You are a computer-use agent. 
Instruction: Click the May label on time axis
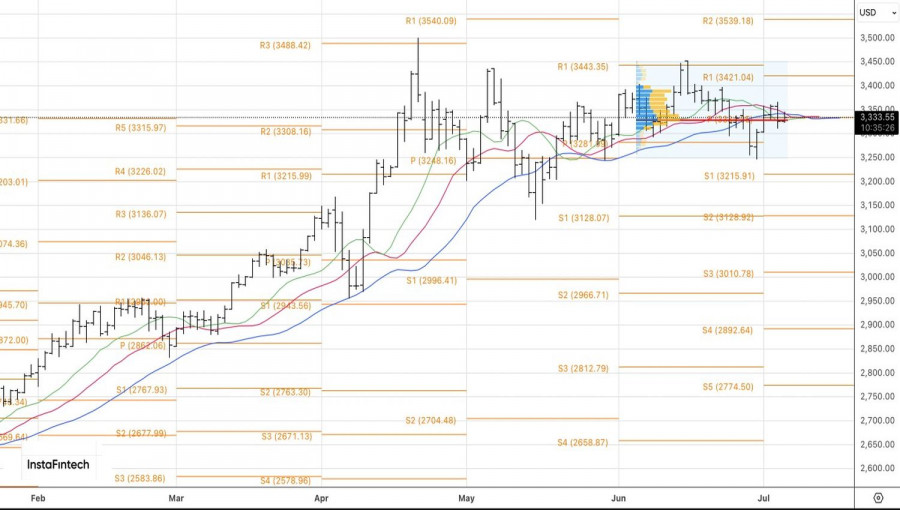(466, 499)
